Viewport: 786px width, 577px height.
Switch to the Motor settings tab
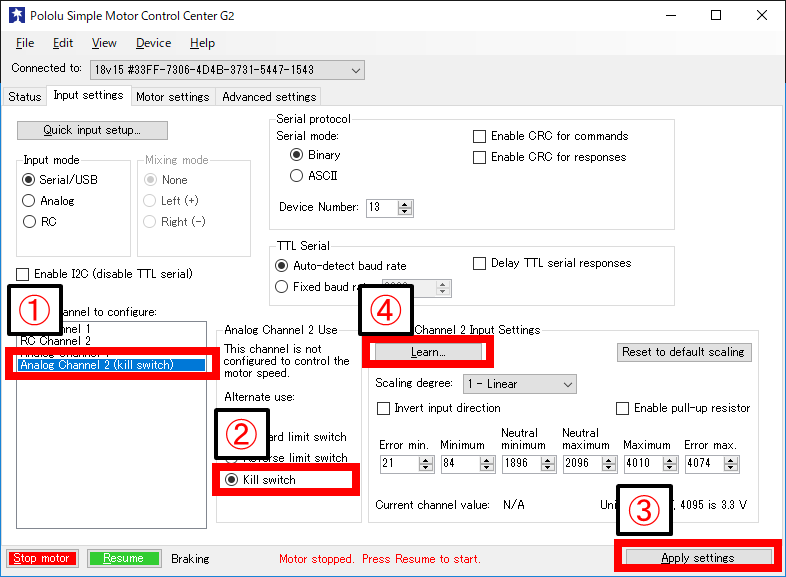click(x=172, y=97)
